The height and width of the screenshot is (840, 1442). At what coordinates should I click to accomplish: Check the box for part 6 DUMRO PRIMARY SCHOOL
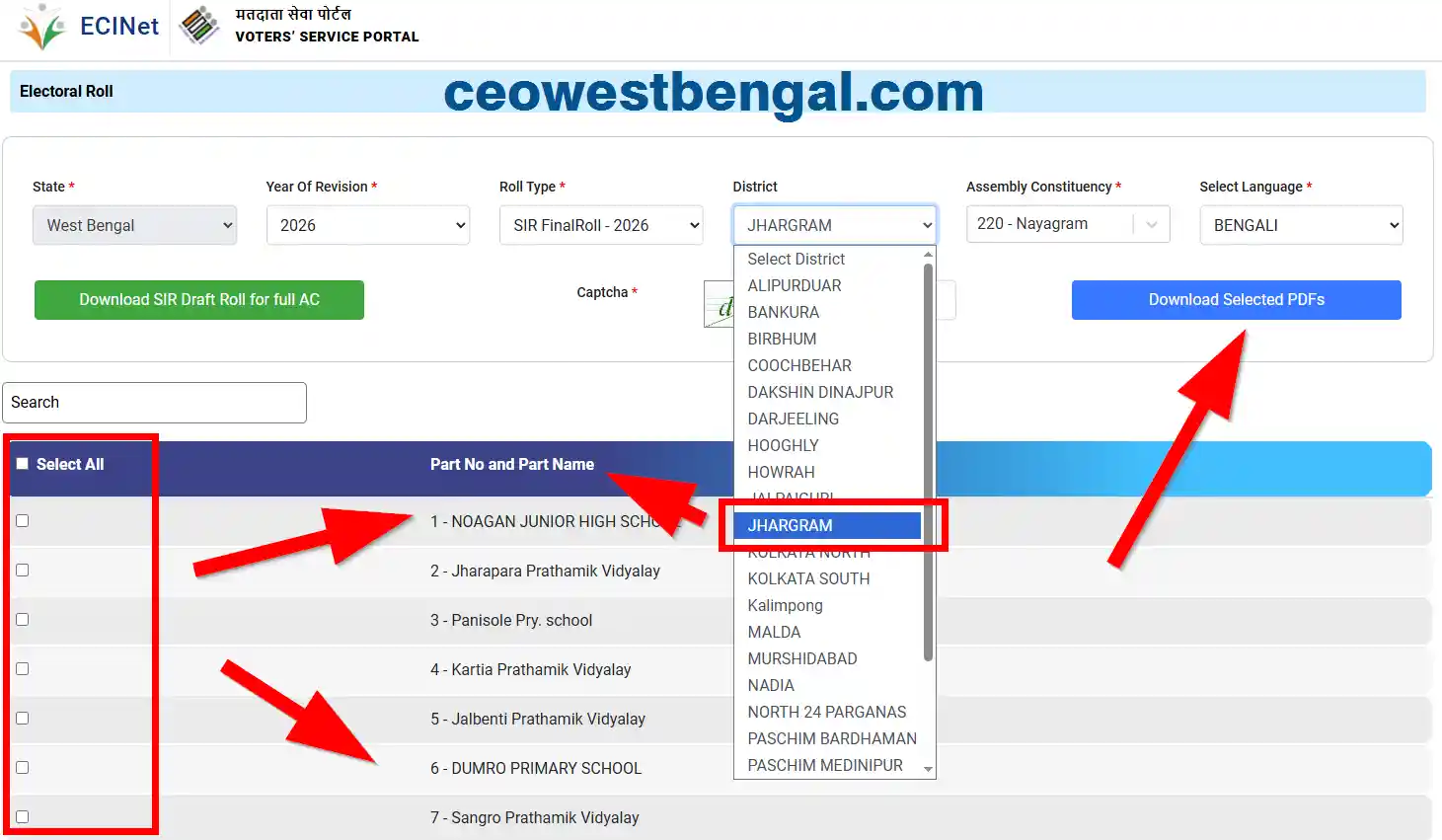tap(22, 767)
